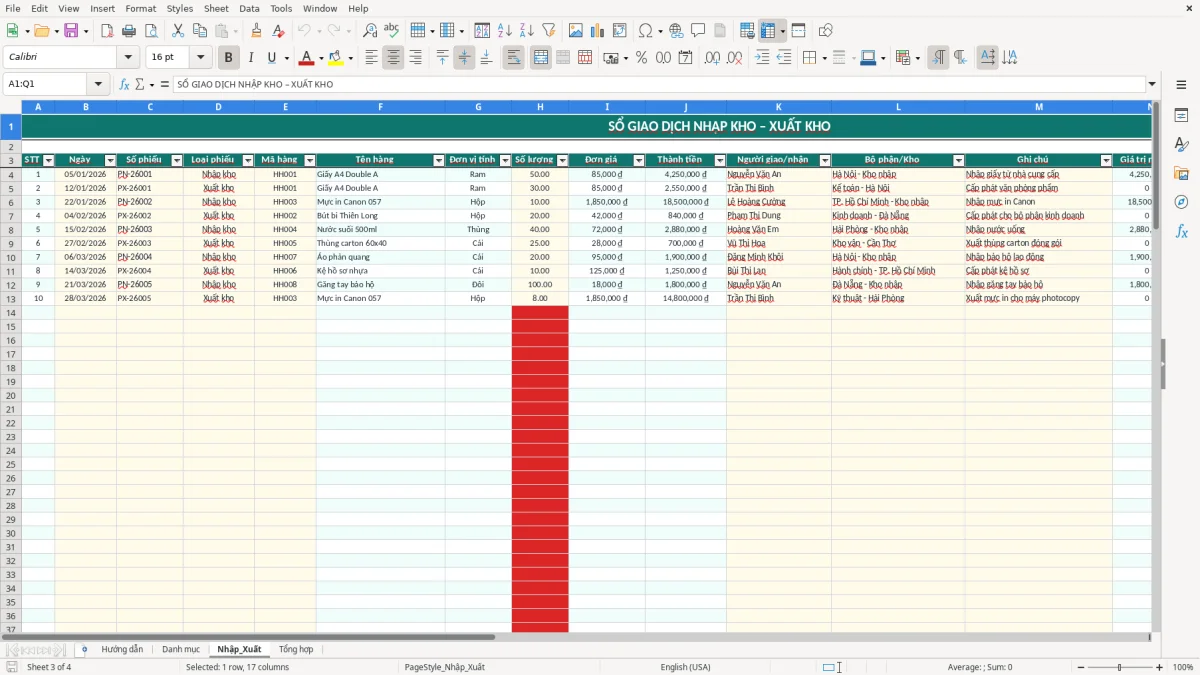Screen dimensions: 1200x675
Task: Zoom in with the plus button
Action: 1160,667
